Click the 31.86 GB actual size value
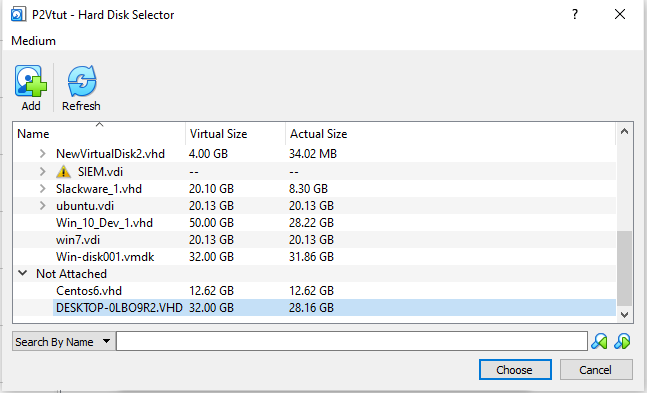The image size is (647, 393). [311, 257]
